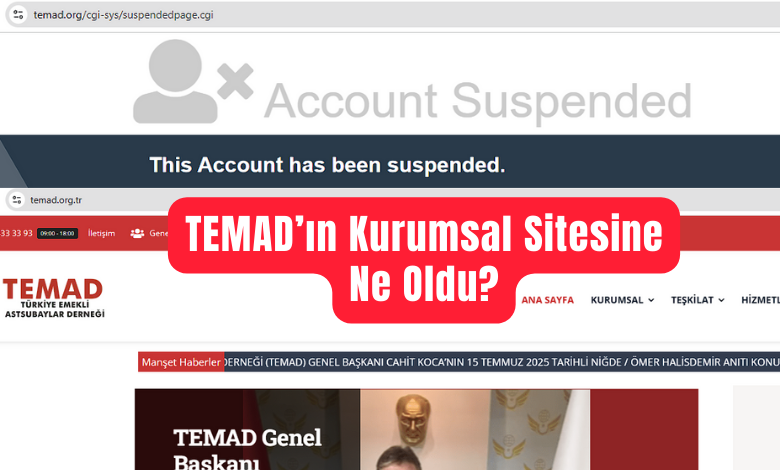Viewport: 780px width, 470px height.
Task: Open the TEMAD Genel Başkanı slider banner
Action: click(416, 430)
